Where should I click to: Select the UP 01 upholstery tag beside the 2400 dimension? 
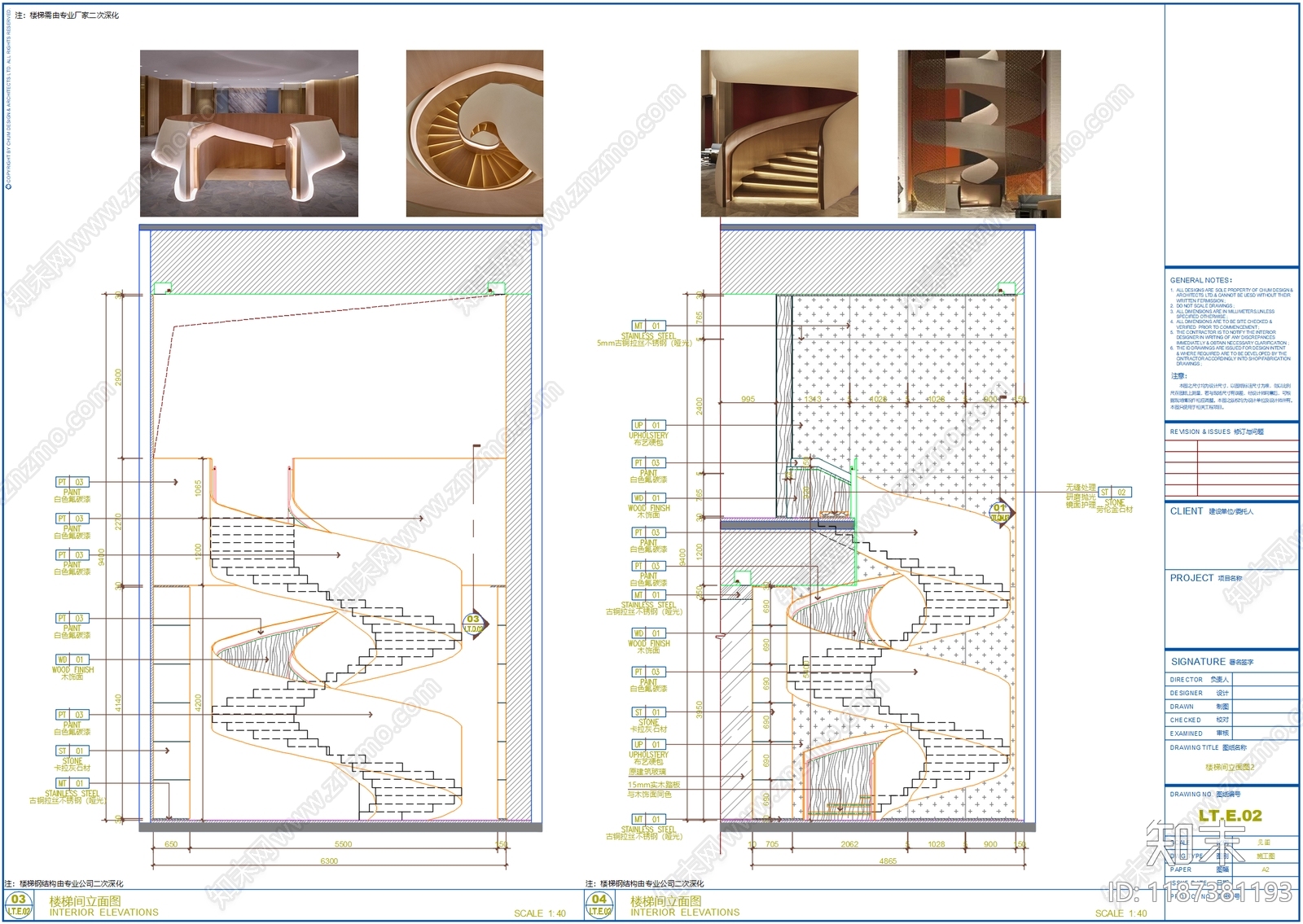pos(648,425)
